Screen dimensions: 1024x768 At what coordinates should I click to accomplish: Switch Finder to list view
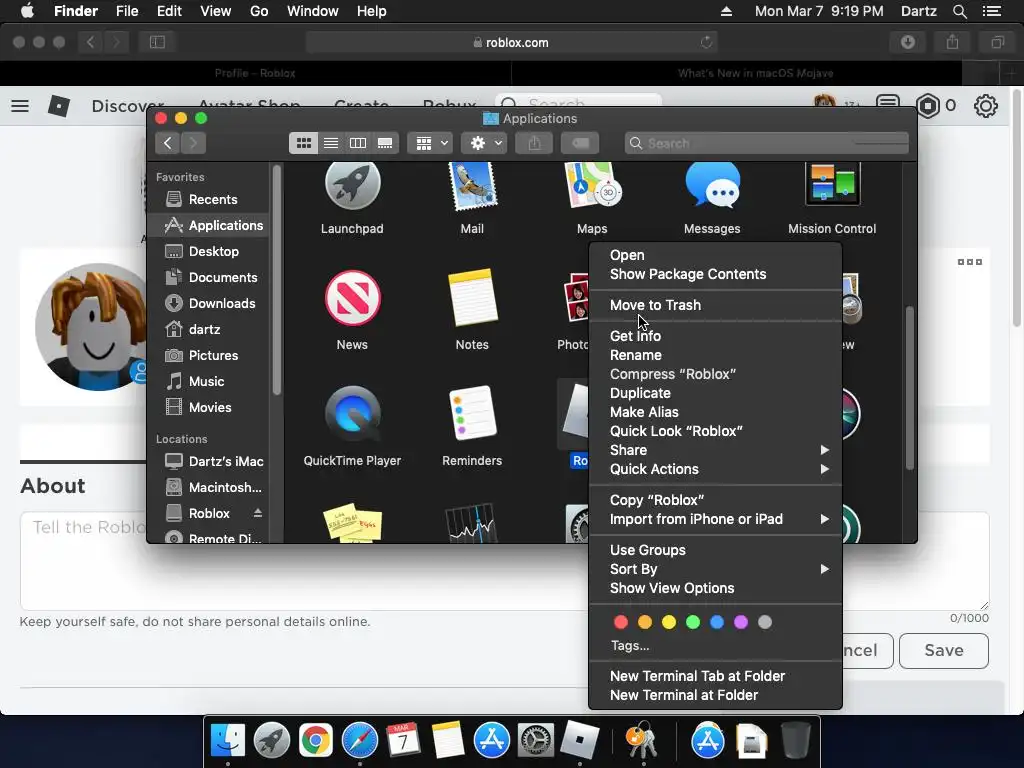click(x=331, y=143)
